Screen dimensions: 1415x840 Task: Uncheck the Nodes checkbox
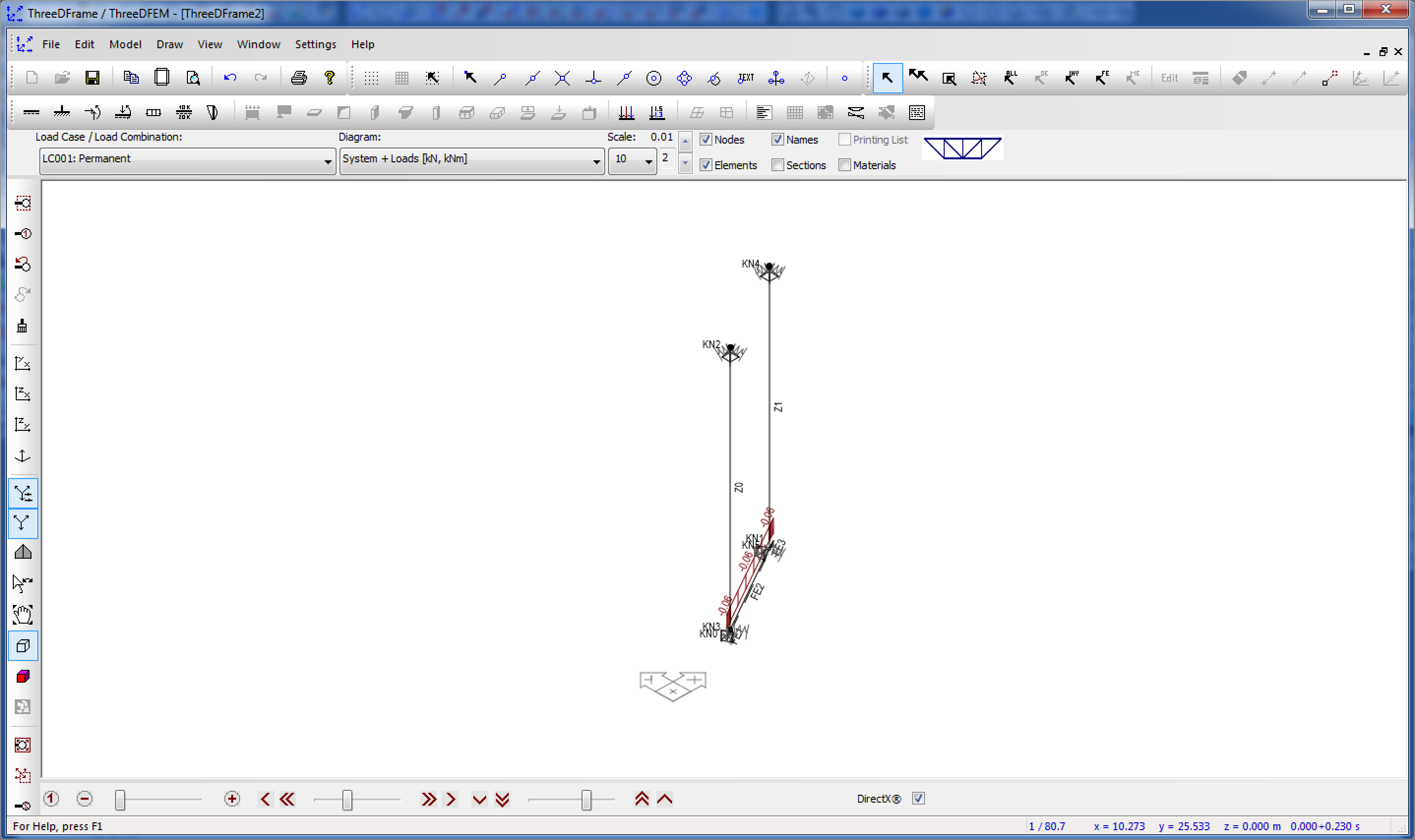click(x=706, y=139)
